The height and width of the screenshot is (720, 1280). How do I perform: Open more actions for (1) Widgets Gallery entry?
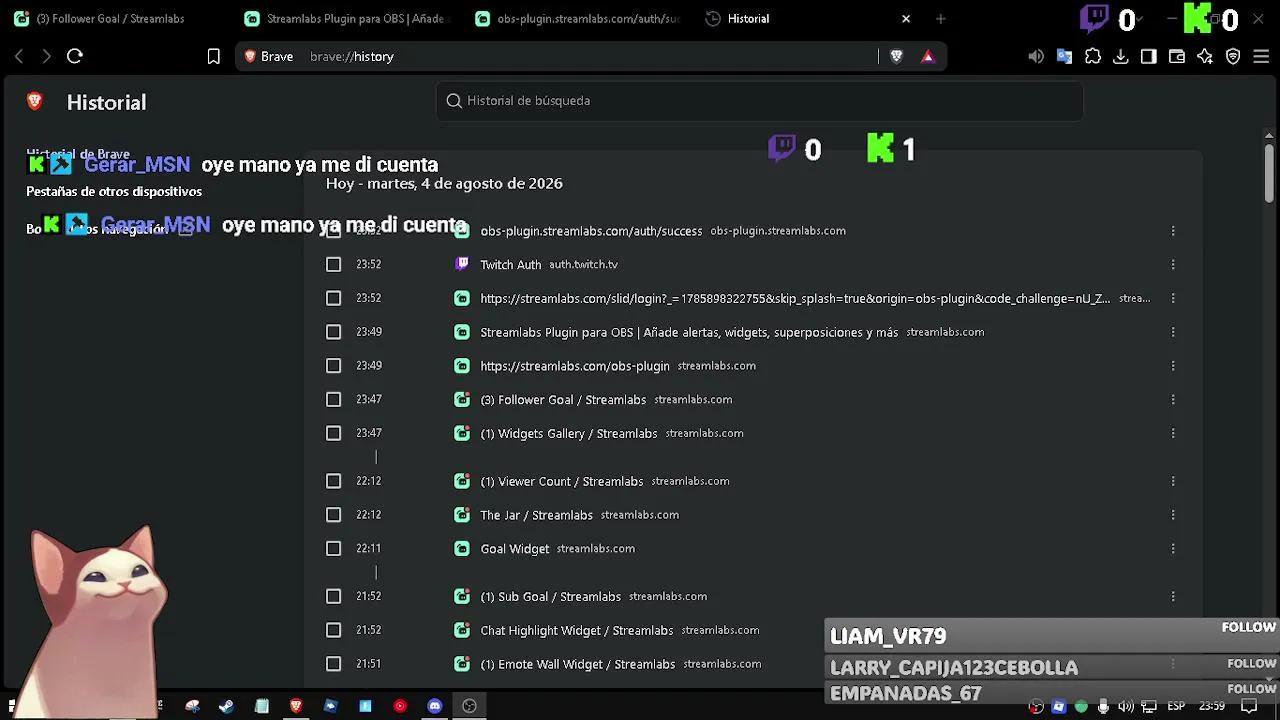click(1173, 433)
